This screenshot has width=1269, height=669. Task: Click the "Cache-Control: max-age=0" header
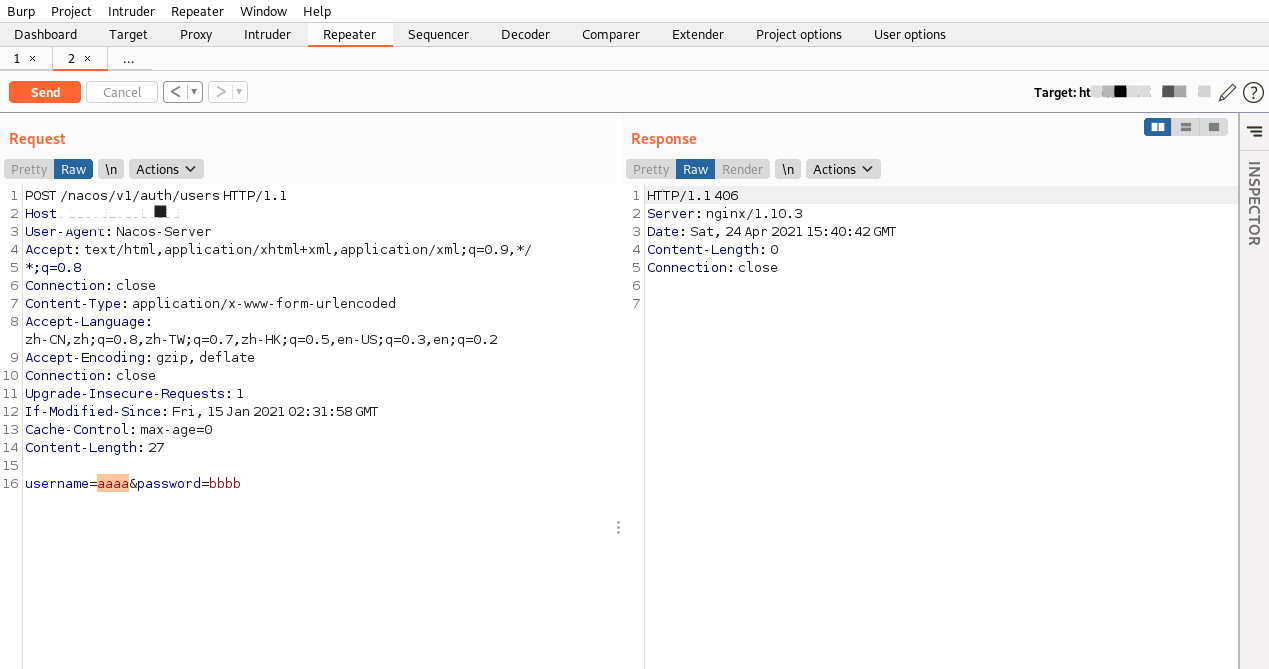click(119, 429)
